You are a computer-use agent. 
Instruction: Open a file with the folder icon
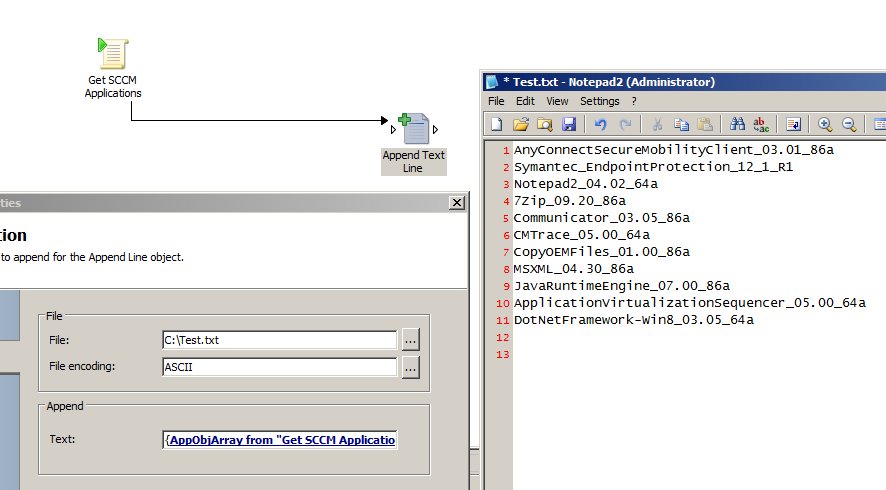tap(521, 124)
